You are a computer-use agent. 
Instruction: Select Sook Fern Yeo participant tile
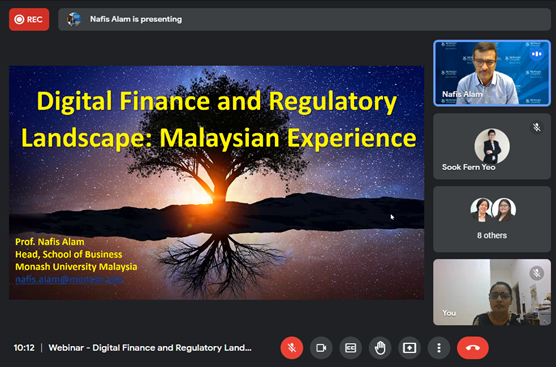click(492, 146)
